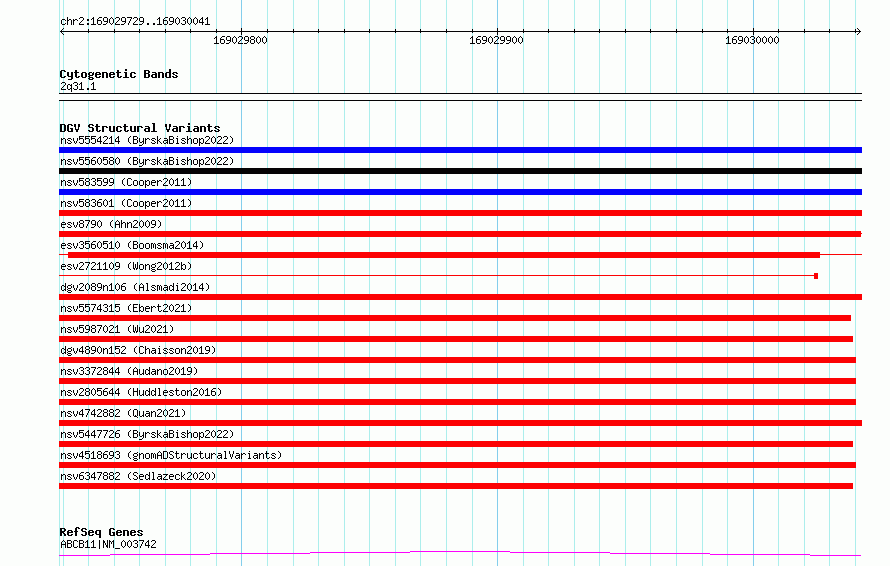The image size is (890, 566).
Task: Click the esv3560510 (Boomsma2014) label
Action: pyautogui.click(x=132, y=245)
